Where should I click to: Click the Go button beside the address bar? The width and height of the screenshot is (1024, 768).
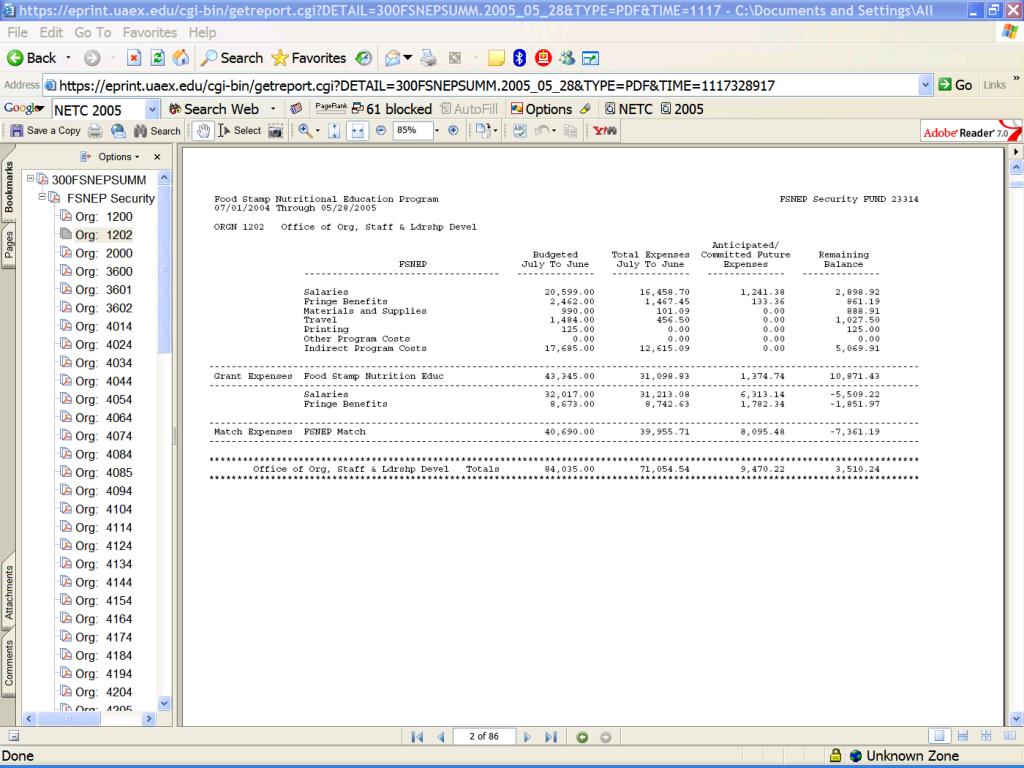957,85
